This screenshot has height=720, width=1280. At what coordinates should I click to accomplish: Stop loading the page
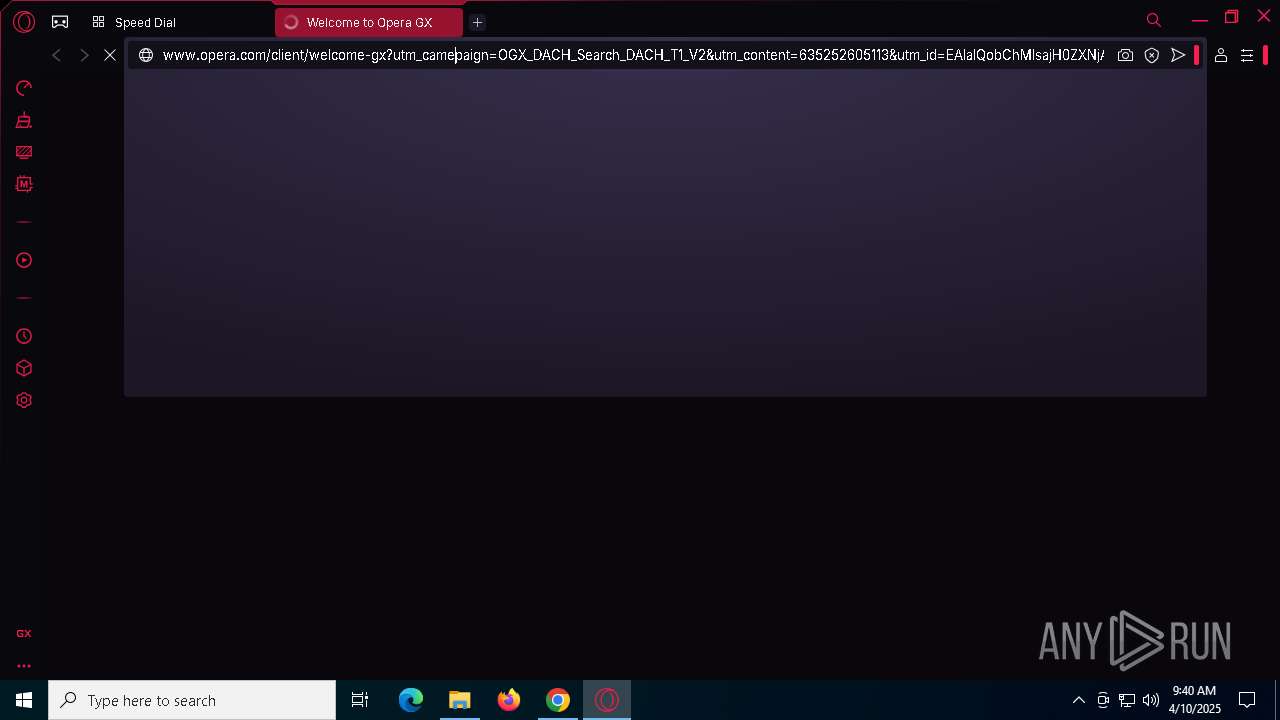click(x=110, y=55)
